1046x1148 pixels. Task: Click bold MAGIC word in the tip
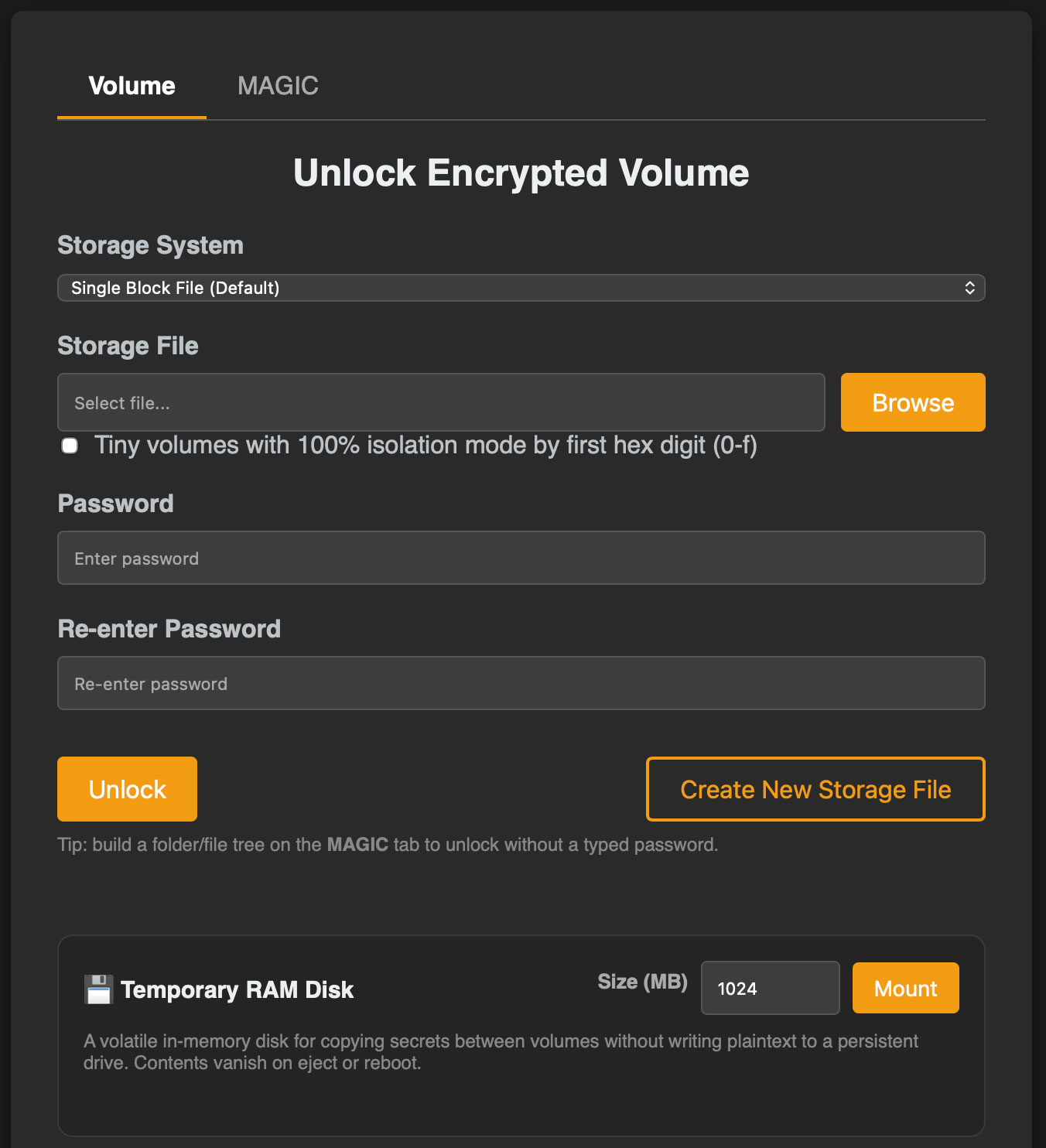[357, 845]
